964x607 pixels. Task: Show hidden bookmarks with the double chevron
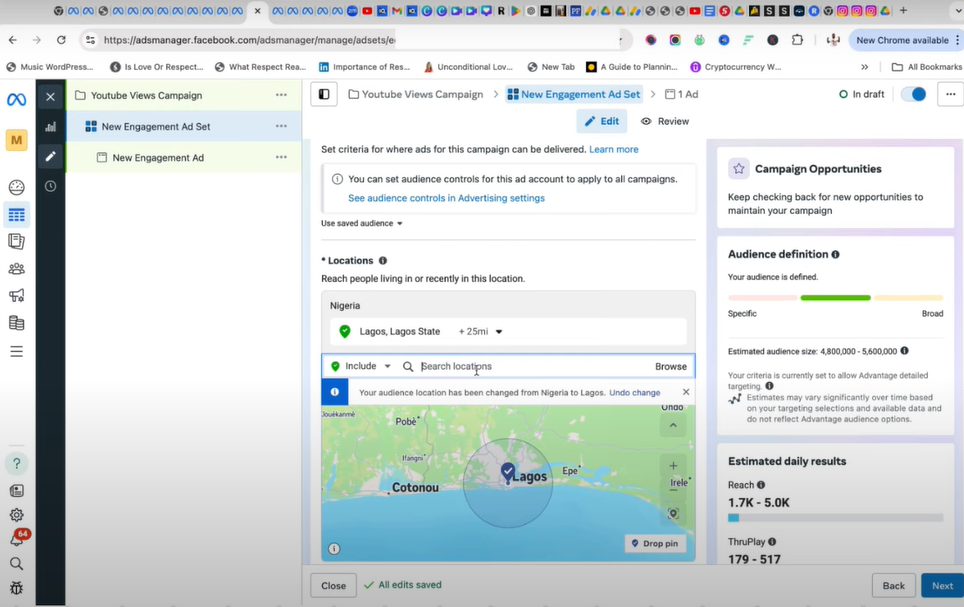click(x=864, y=67)
